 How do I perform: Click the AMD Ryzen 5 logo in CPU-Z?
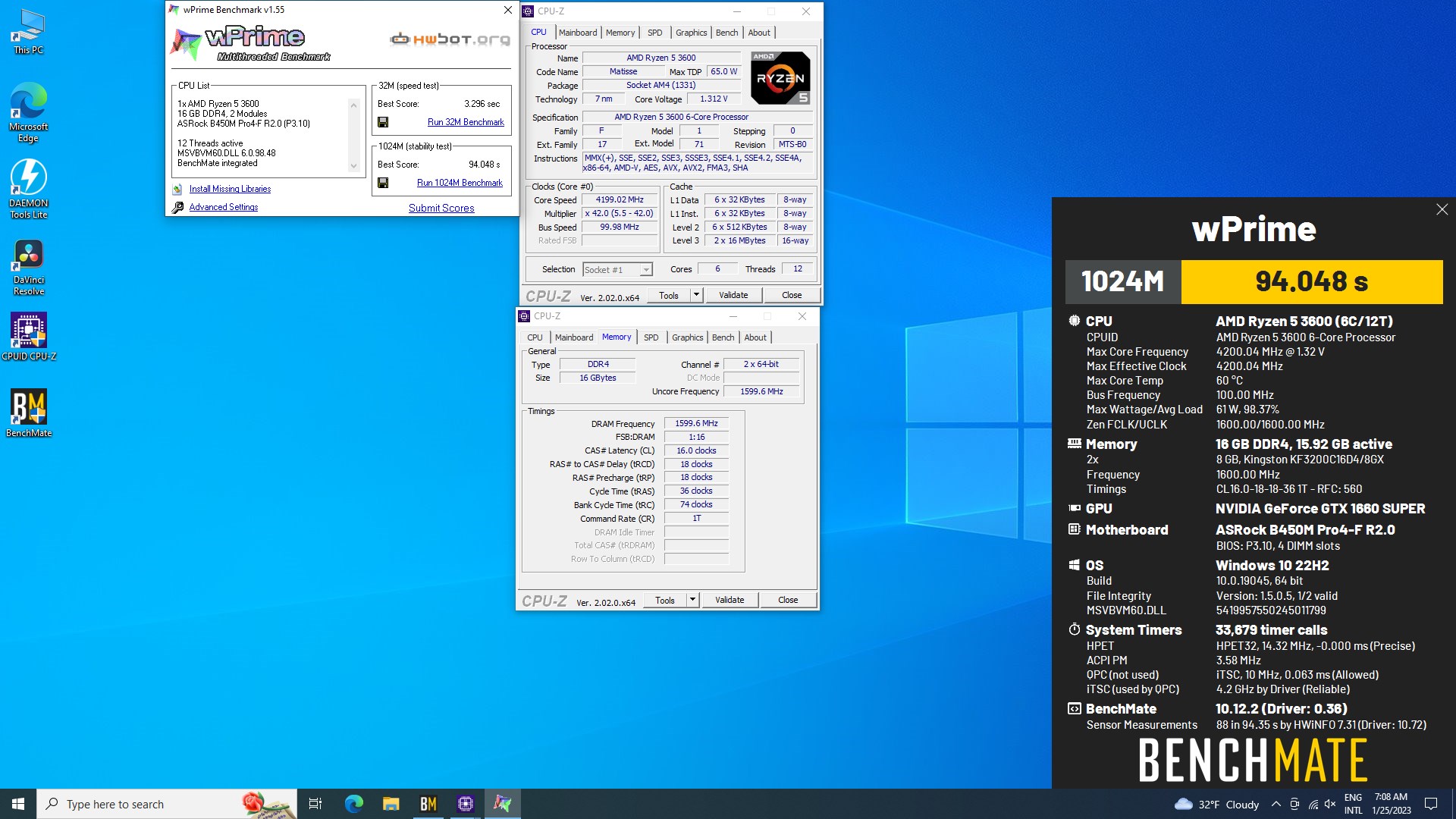[780, 77]
